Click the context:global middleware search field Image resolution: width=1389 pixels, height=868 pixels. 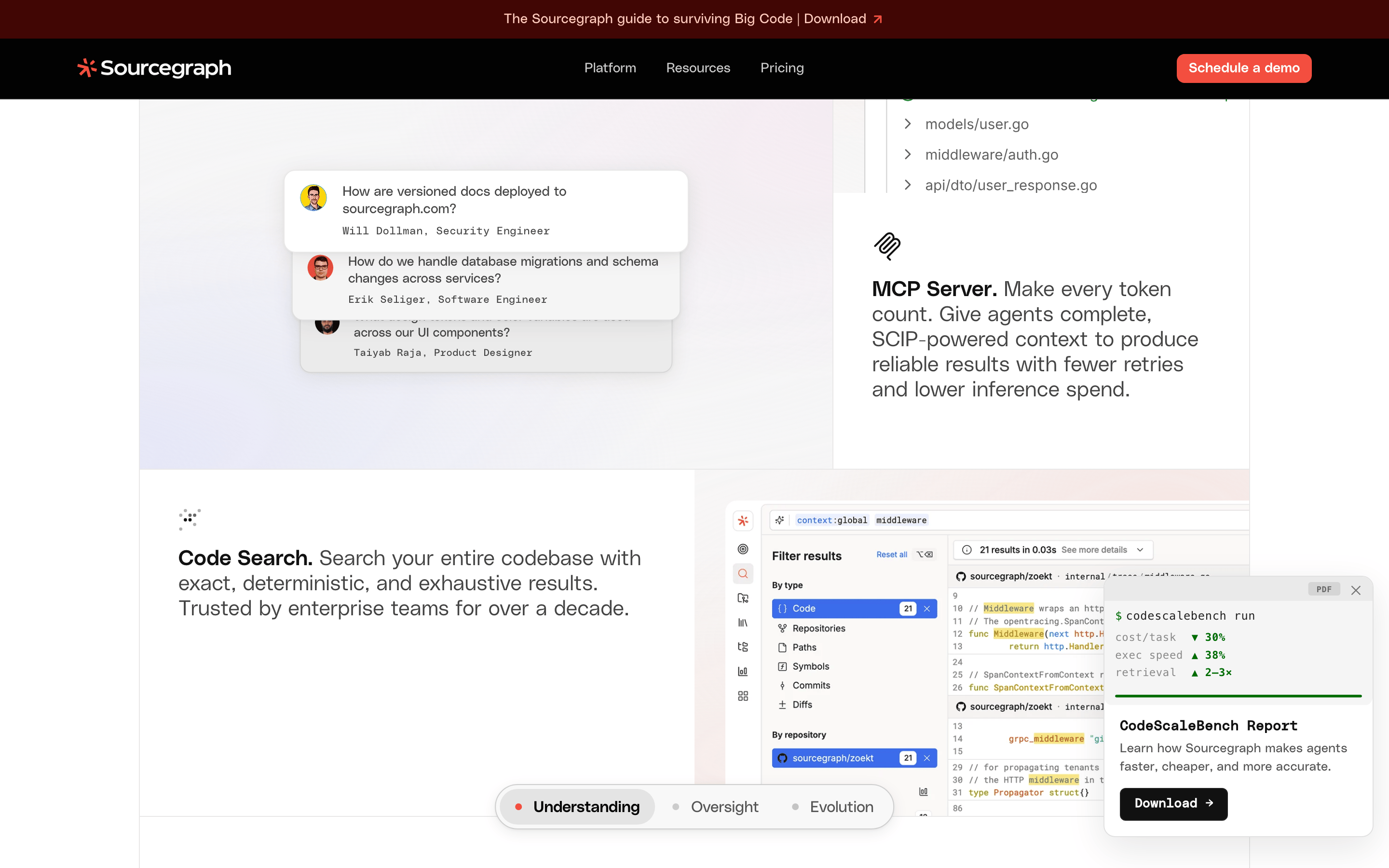(x=1010, y=520)
